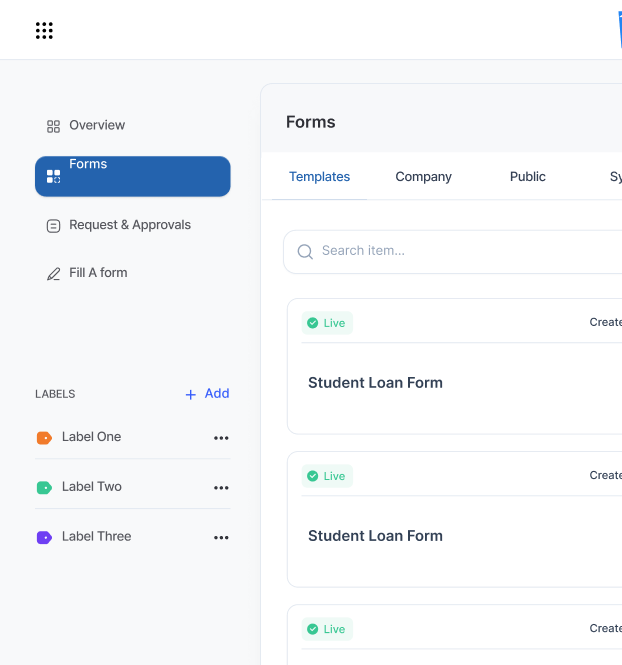Click the search magnifier icon
The width and height of the screenshot is (622, 665).
click(305, 252)
